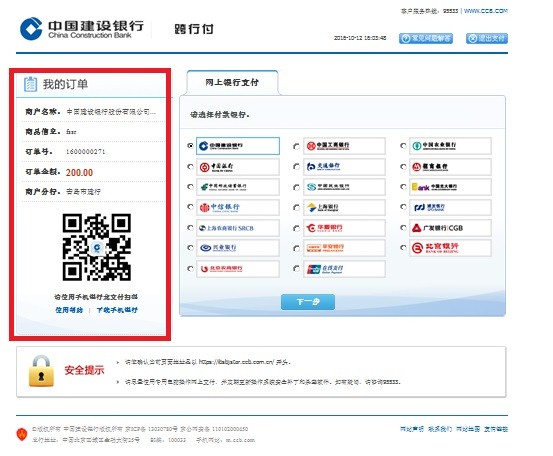The image size is (553, 456).
Task: Click the 退出支付 exit payment button
Action: [x=487, y=38]
